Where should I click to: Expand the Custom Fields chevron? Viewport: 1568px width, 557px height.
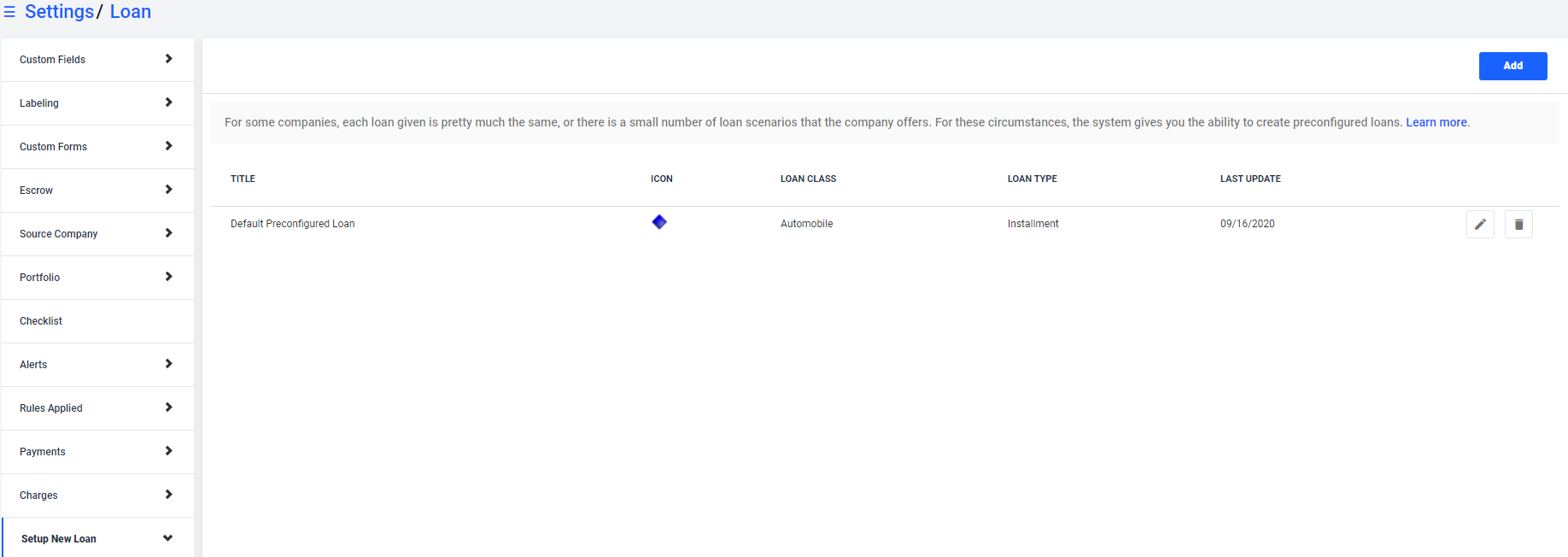point(168,59)
